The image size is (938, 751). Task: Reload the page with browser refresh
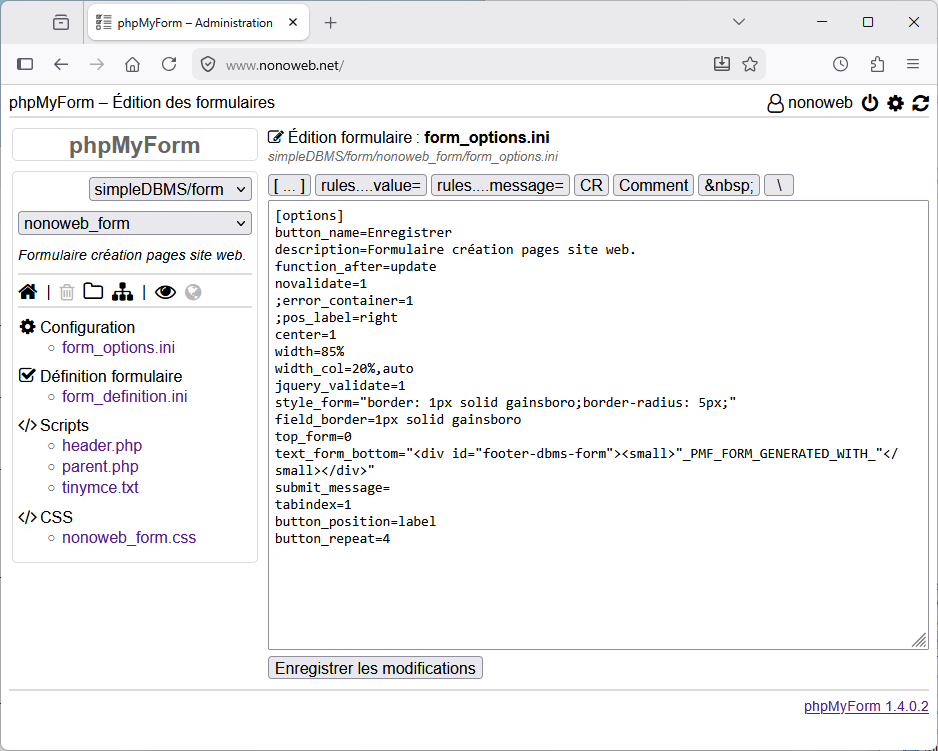point(169,64)
